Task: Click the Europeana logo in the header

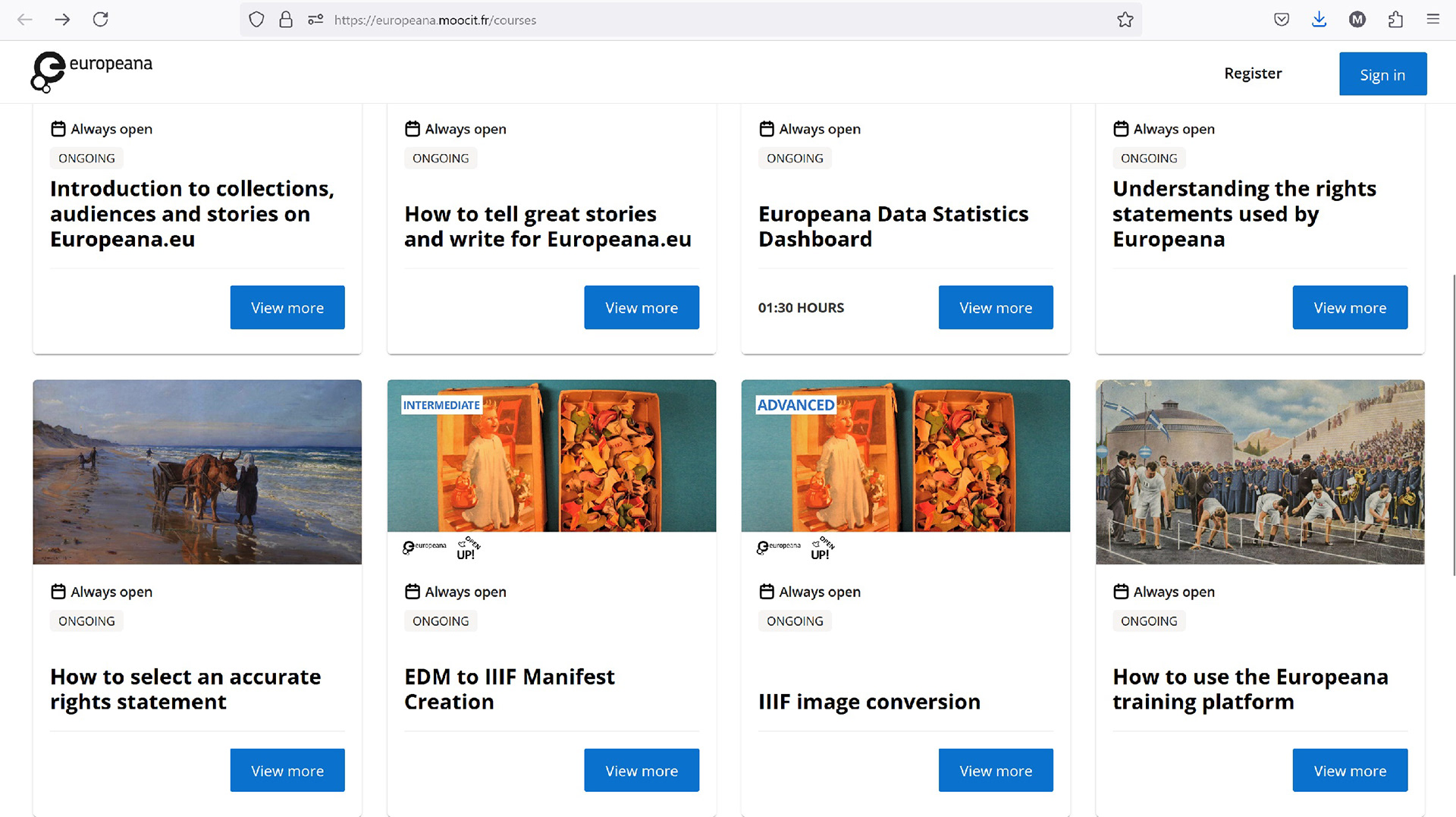Action: point(92,72)
